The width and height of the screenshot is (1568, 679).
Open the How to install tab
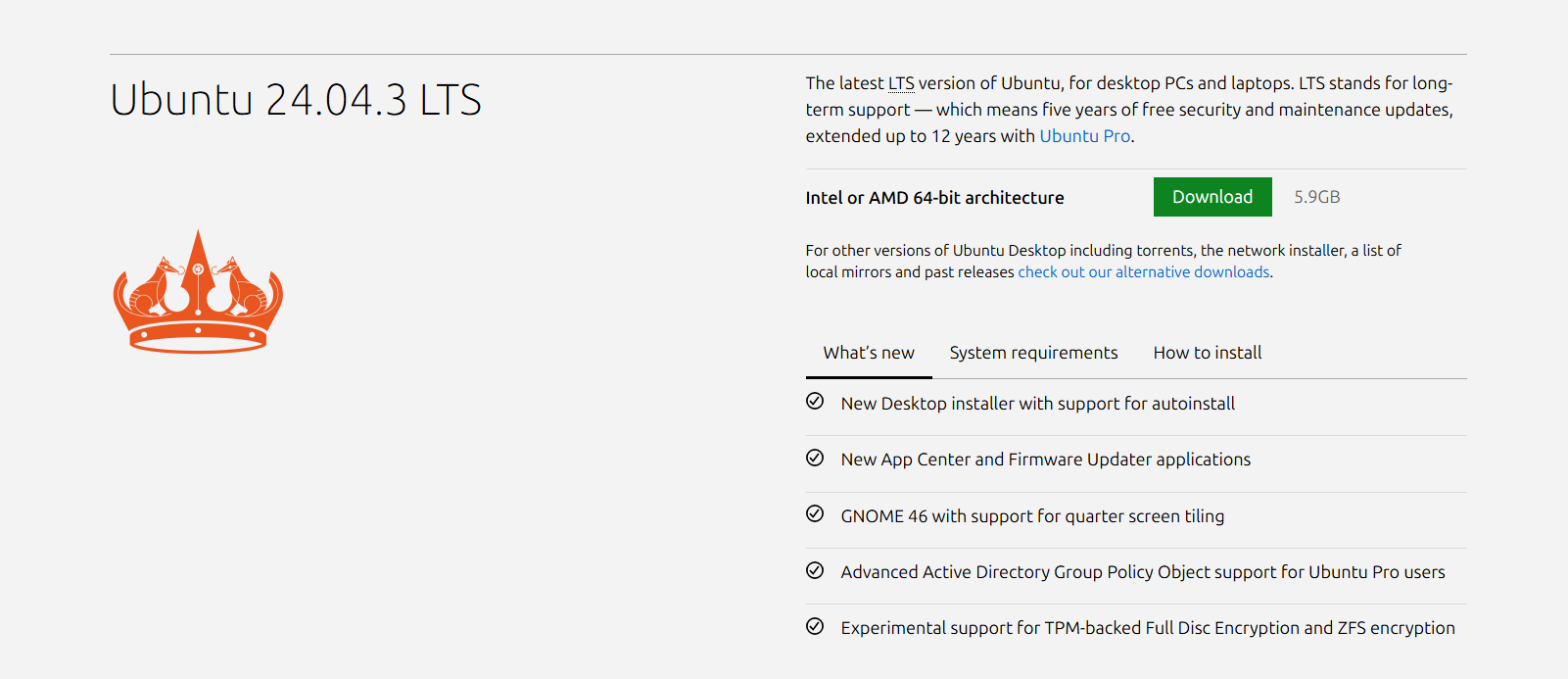[x=1207, y=353]
